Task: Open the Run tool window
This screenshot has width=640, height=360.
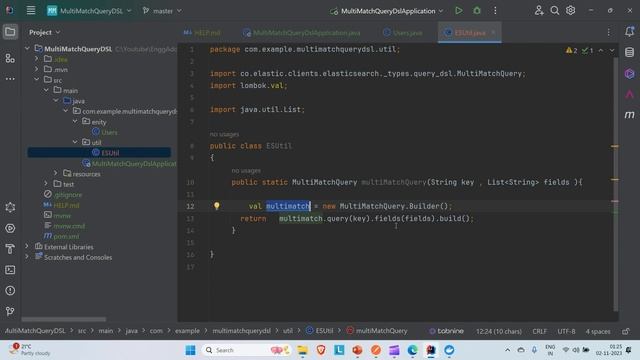Action: tap(10, 228)
